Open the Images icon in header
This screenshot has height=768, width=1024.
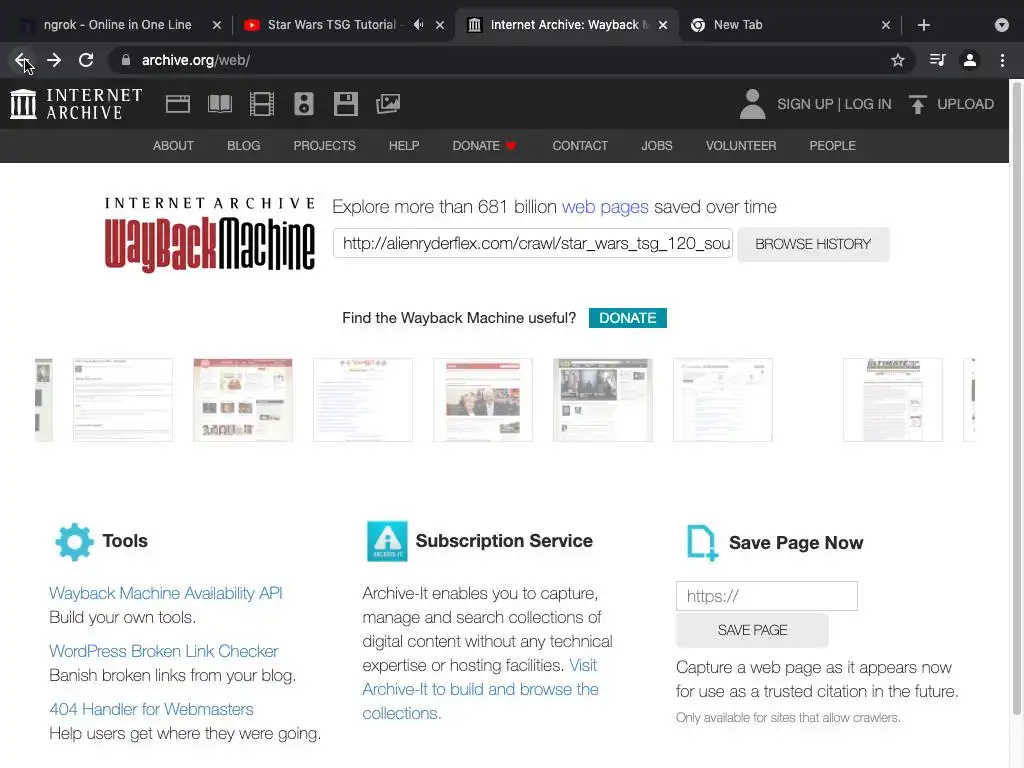(388, 104)
